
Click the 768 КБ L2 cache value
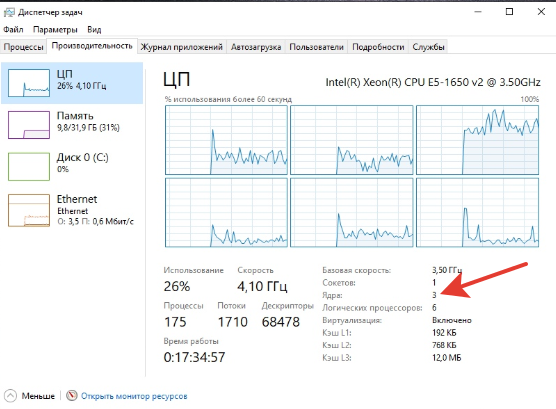click(444, 345)
